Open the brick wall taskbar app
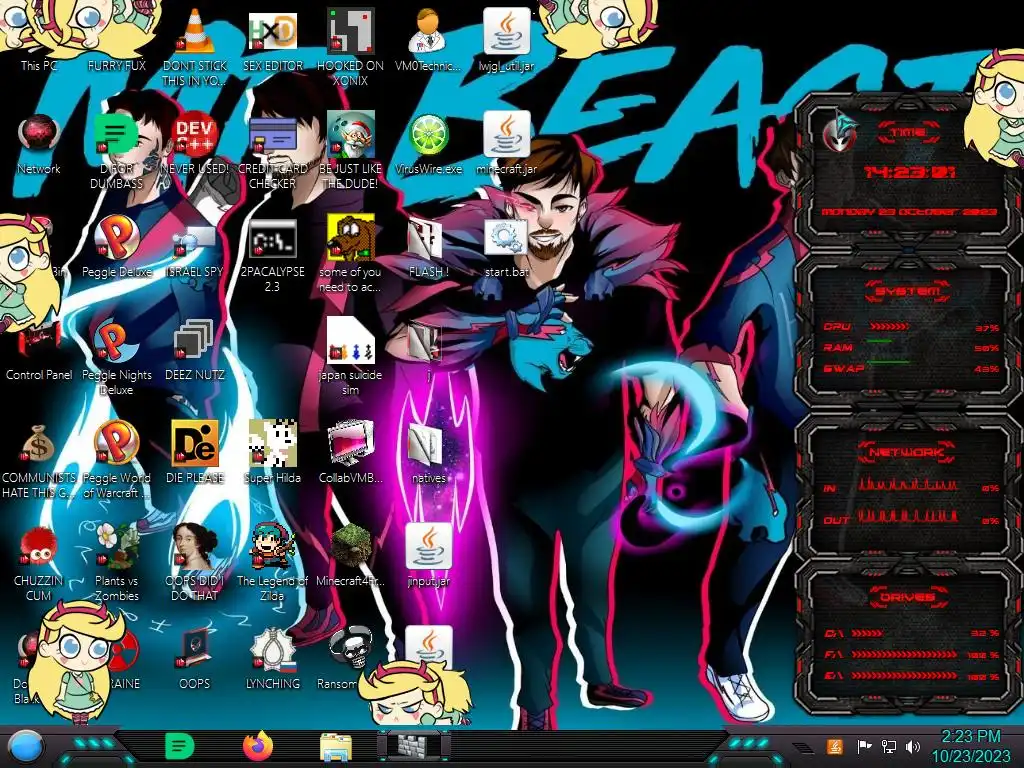 (x=413, y=746)
